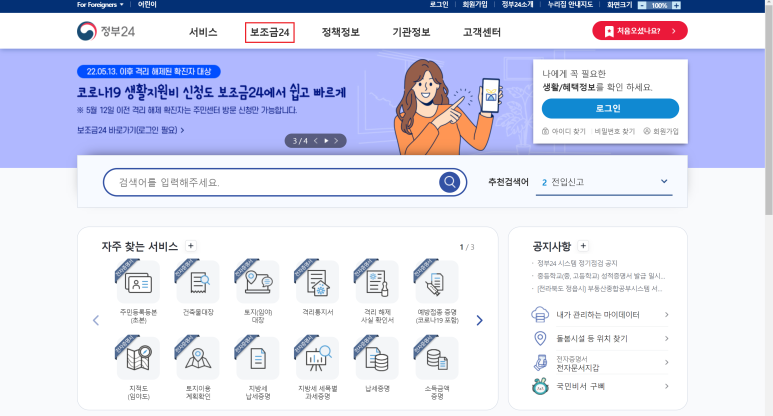Increase screen size with plus icon
773x416 pixels.
point(676,5)
